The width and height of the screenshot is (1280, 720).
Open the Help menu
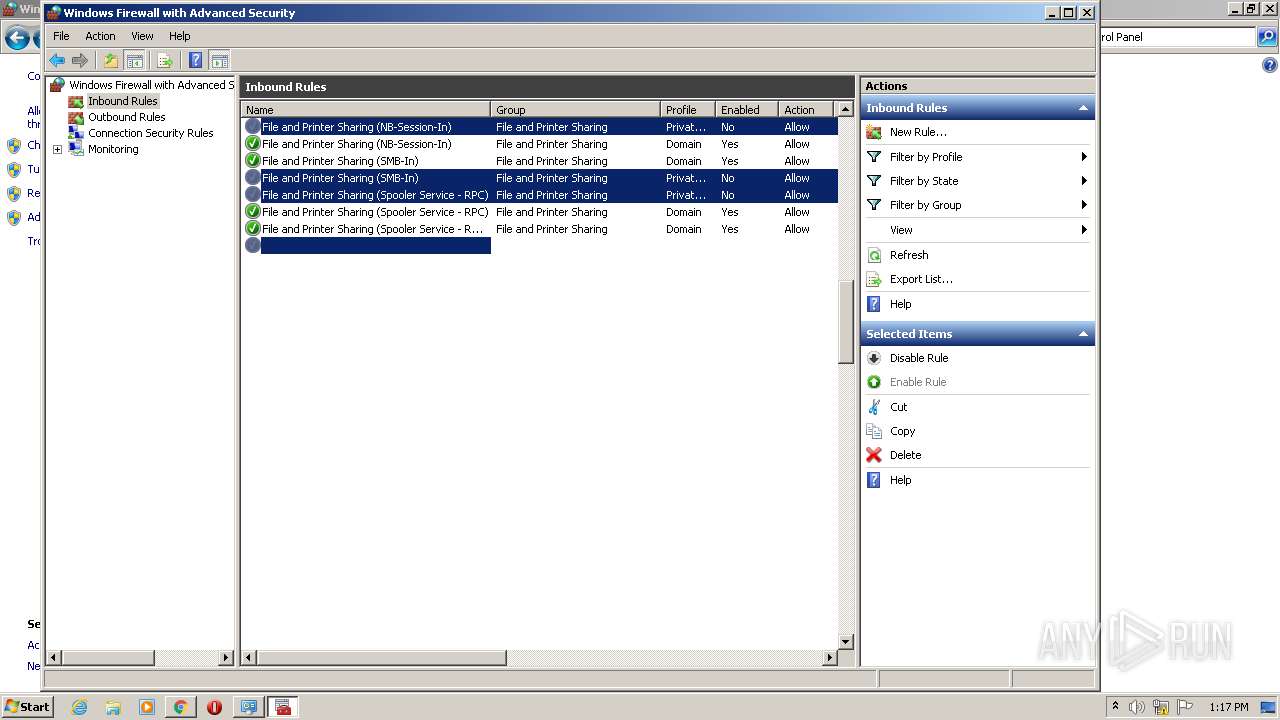click(180, 36)
